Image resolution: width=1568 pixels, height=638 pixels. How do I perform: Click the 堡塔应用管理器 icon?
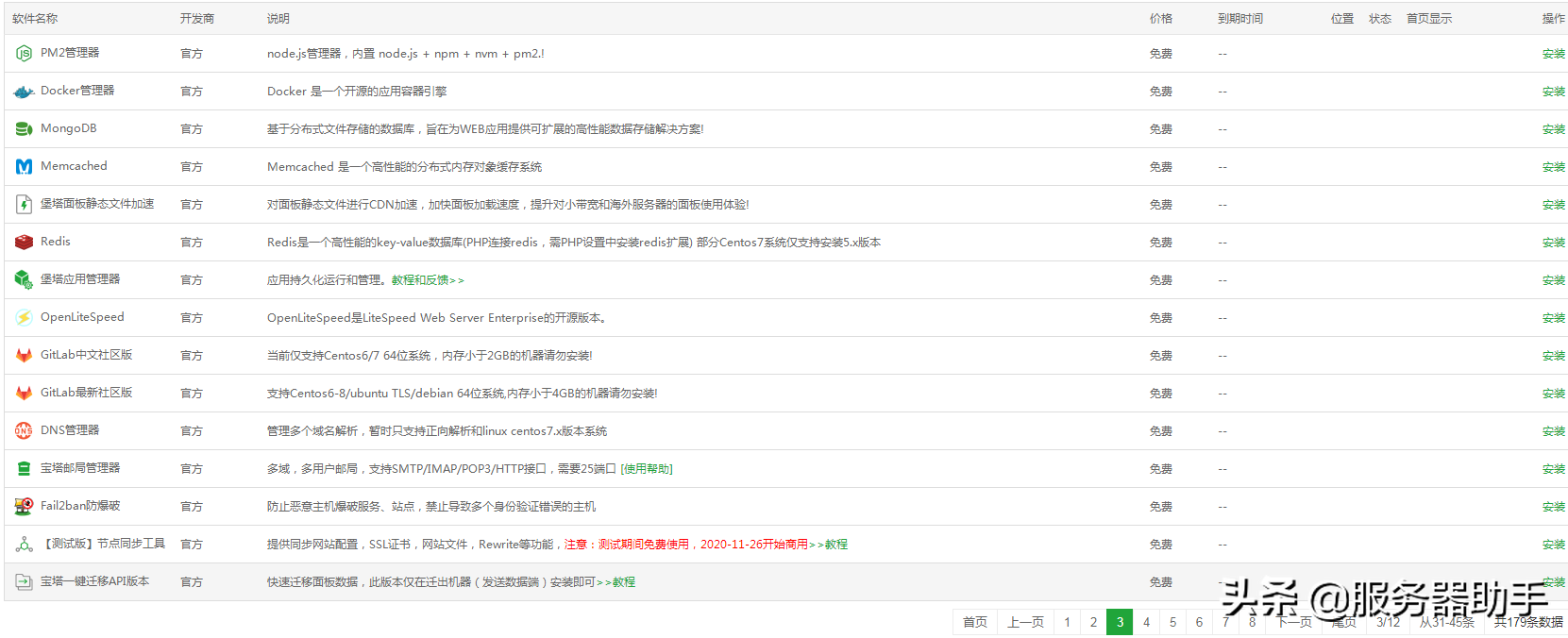[24, 280]
